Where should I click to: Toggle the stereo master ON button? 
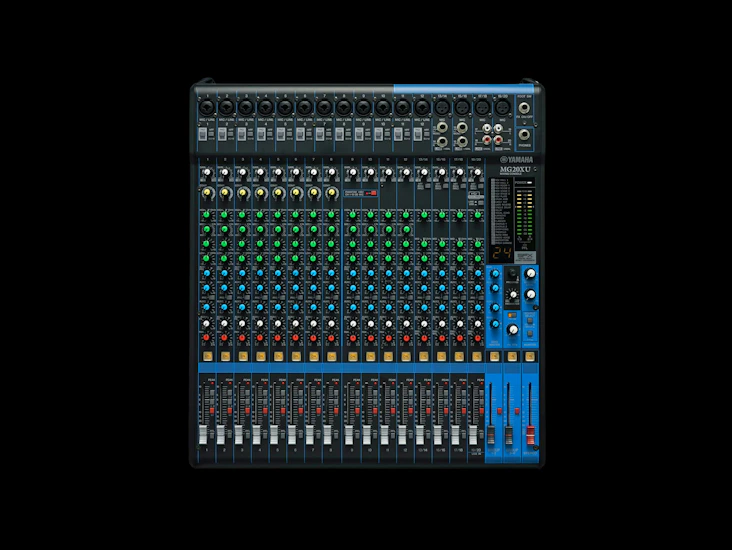click(x=530, y=356)
